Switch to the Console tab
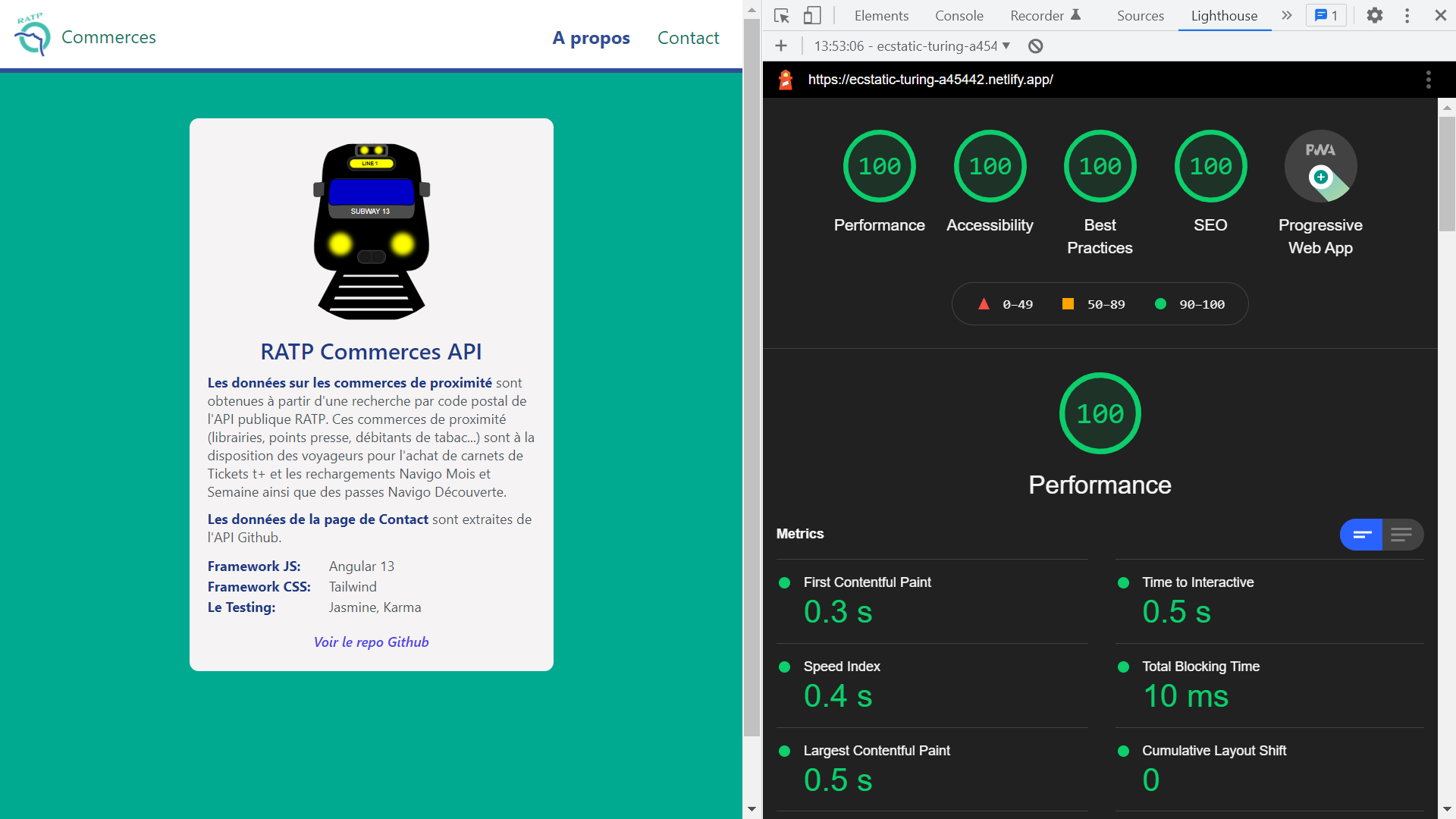Image resolution: width=1456 pixels, height=819 pixels. coord(959,15)
